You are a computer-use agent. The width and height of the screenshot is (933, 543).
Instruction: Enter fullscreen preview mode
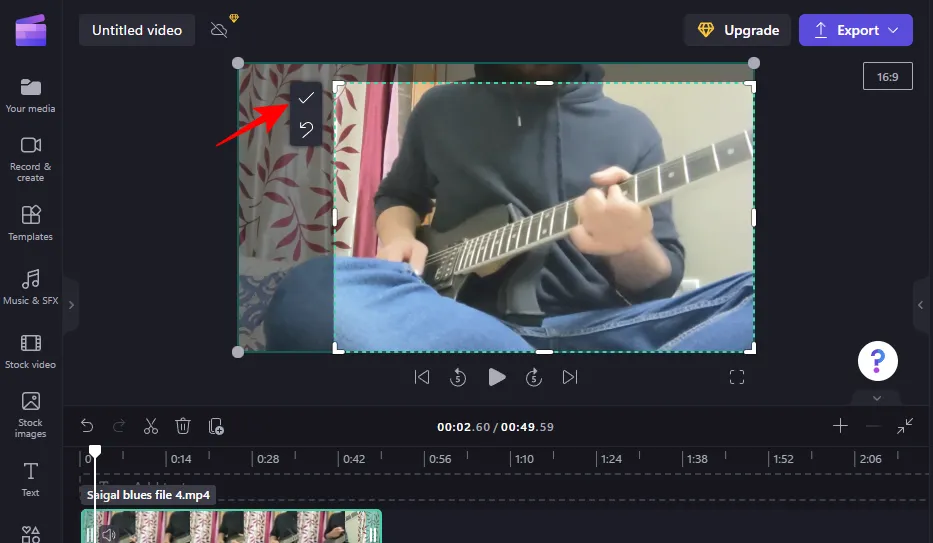click(737, 377)
